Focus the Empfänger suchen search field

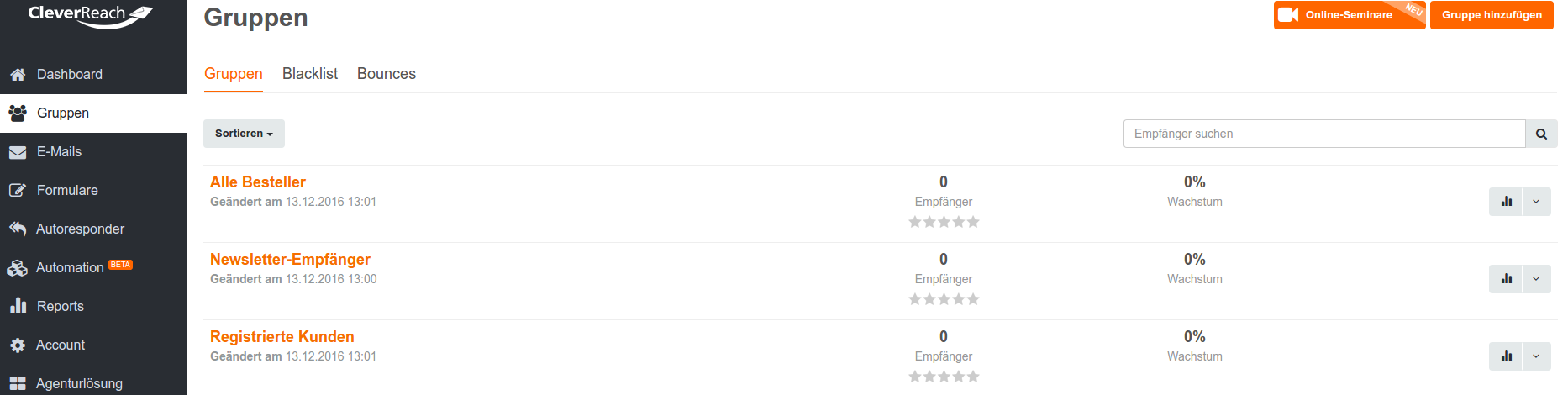tap(1323, 134)
